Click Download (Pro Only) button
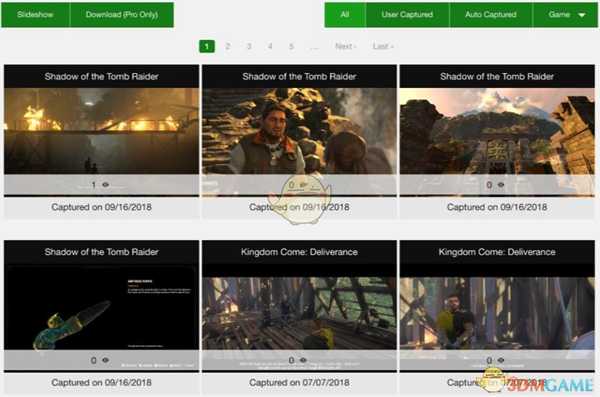Viewport: 600px width, 397px height. 122,15
